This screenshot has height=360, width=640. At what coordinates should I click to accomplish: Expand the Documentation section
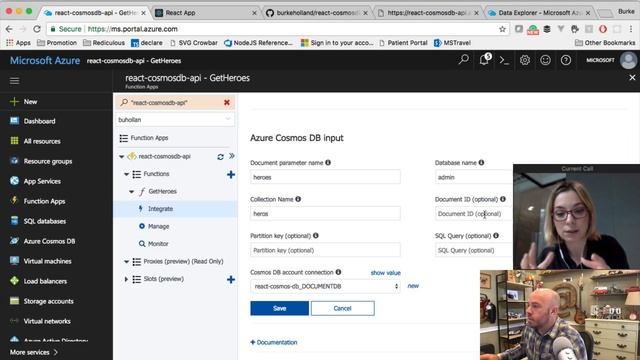pyautogui.click(x=274, y=342)
